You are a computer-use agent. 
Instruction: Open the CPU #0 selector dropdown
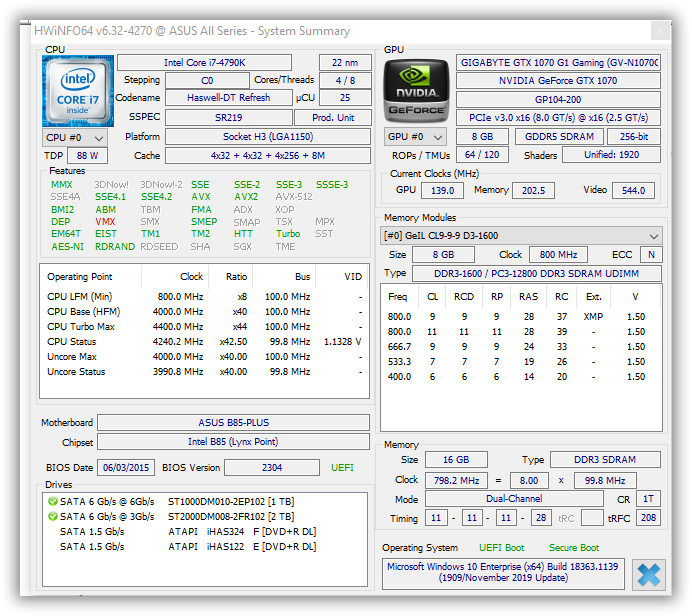(75, 138)
